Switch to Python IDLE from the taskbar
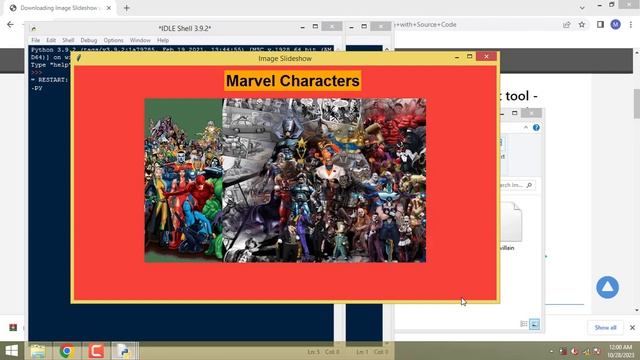The height and width of the screenshot is (360, 640). point(125,351)
